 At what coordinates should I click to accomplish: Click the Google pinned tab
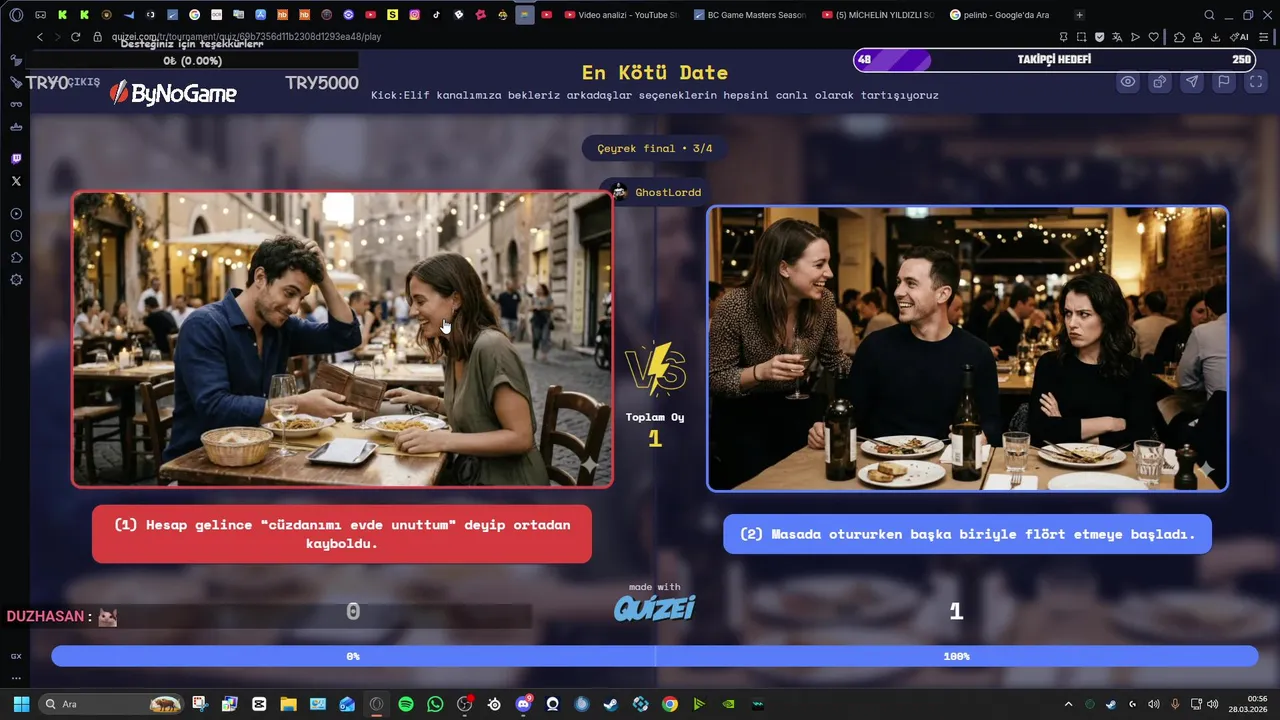pos(194,15)
